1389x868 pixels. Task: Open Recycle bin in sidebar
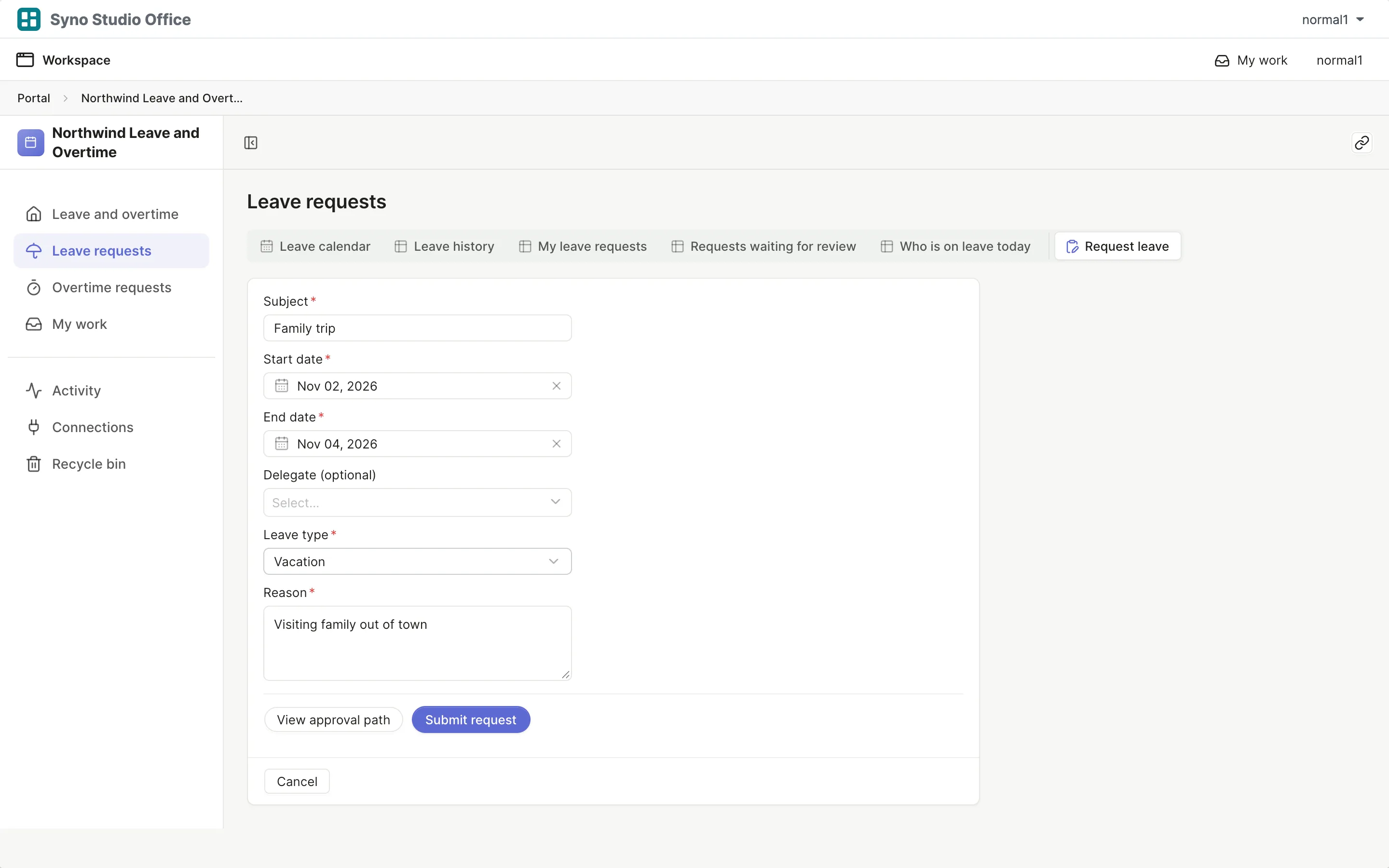coord(111,464)
